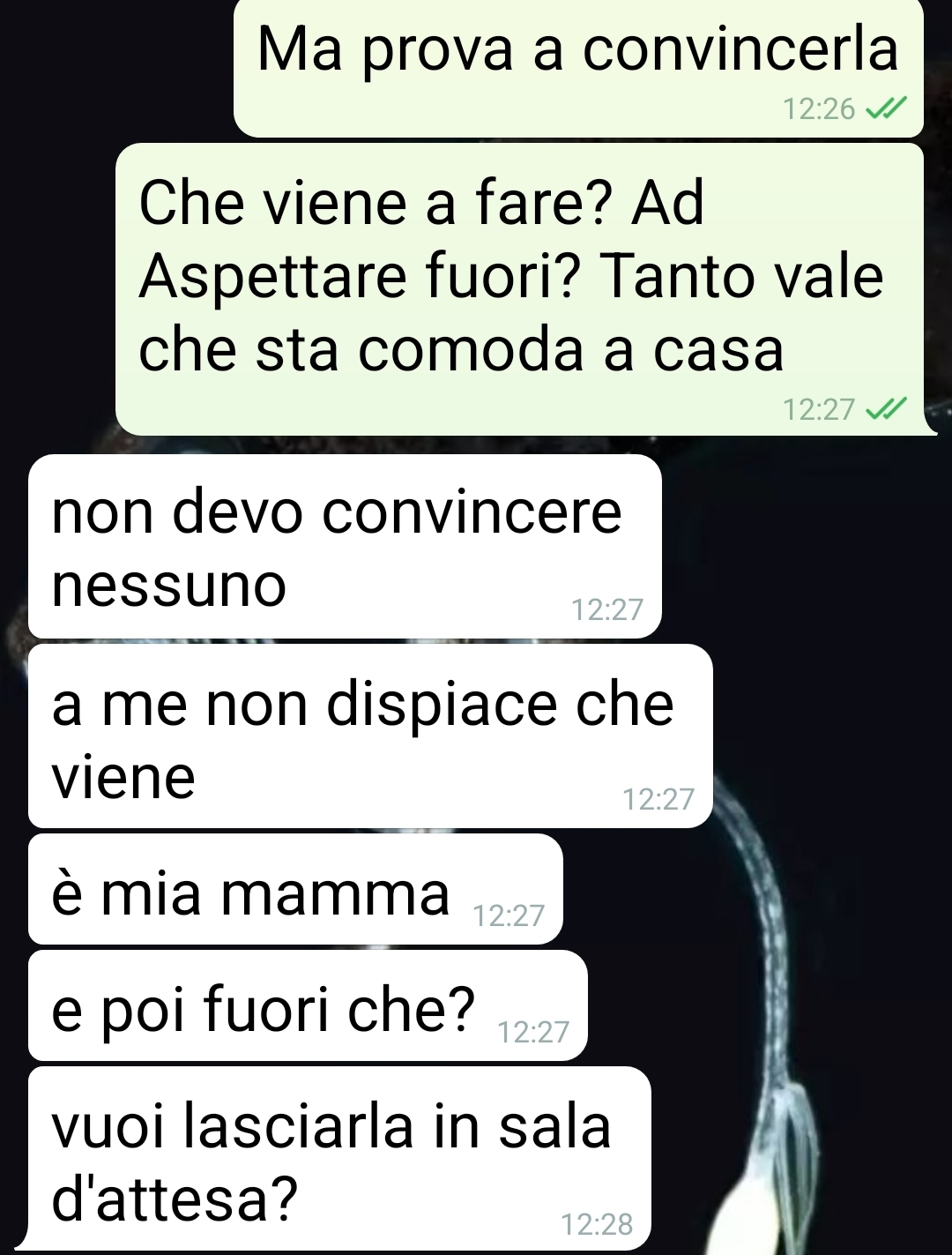Tap the read receipt ticks on 'Che viene a fare?' message
Image resolution: width=952 pixels, height=1255 pixels.
pyautogui.click(x=886, y=409)
